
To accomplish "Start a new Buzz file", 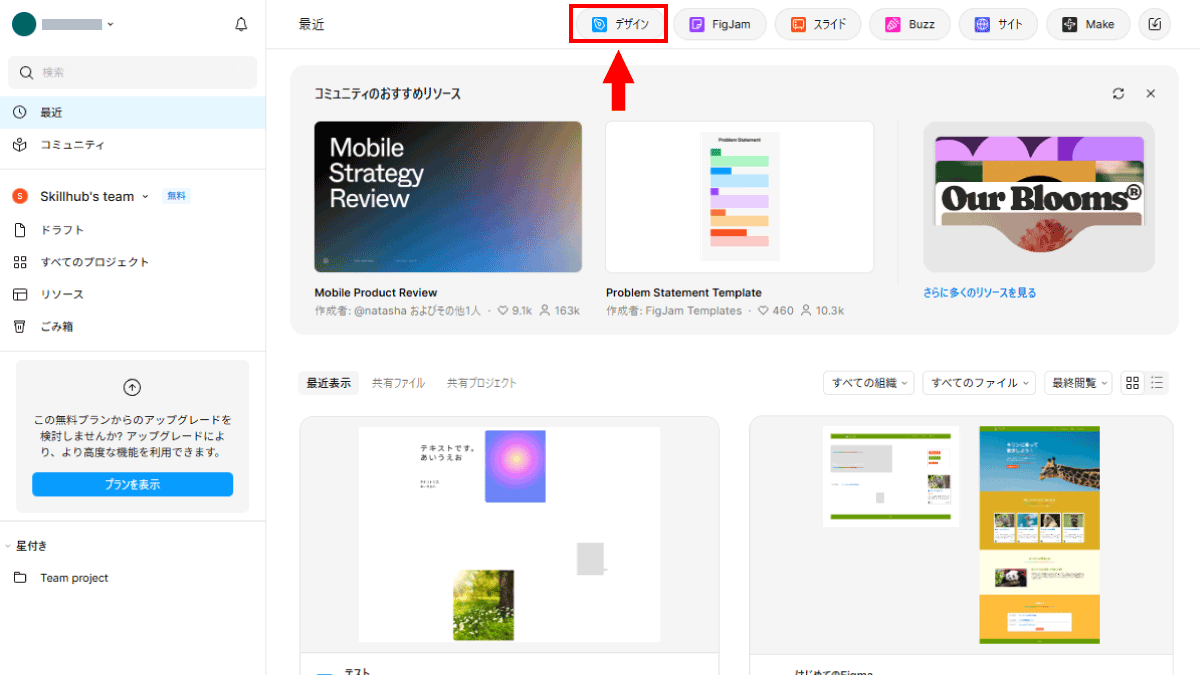I will 909,25.
